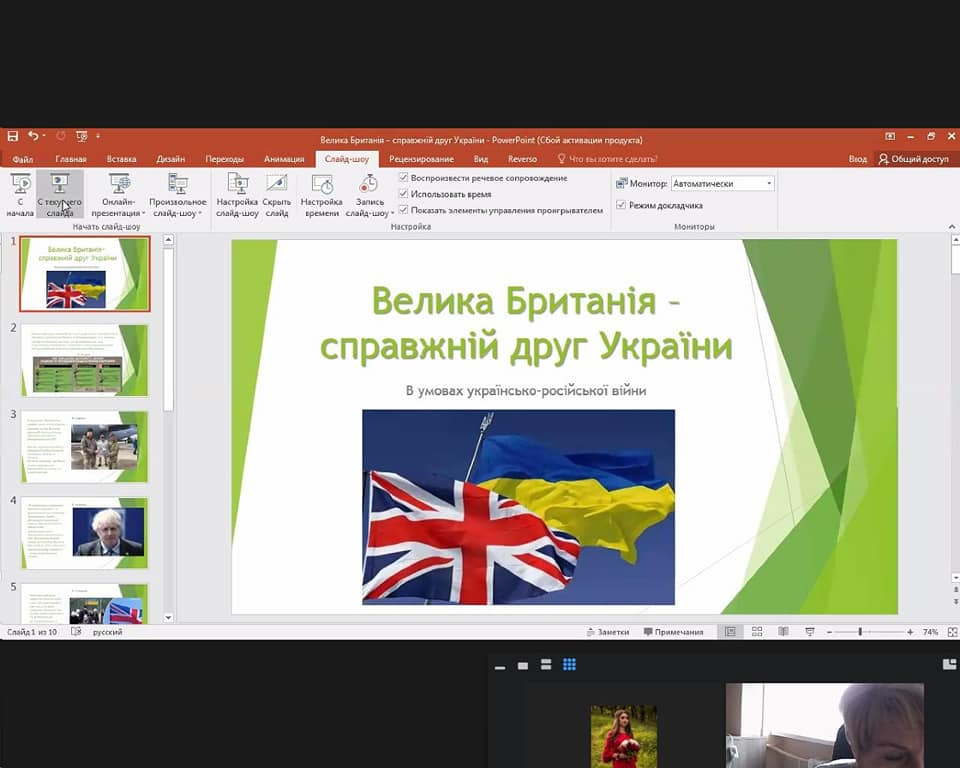This screenshot has width=960, height=768.
Task: Uncheck Использовать время checkbox
Action: (403, 194)
